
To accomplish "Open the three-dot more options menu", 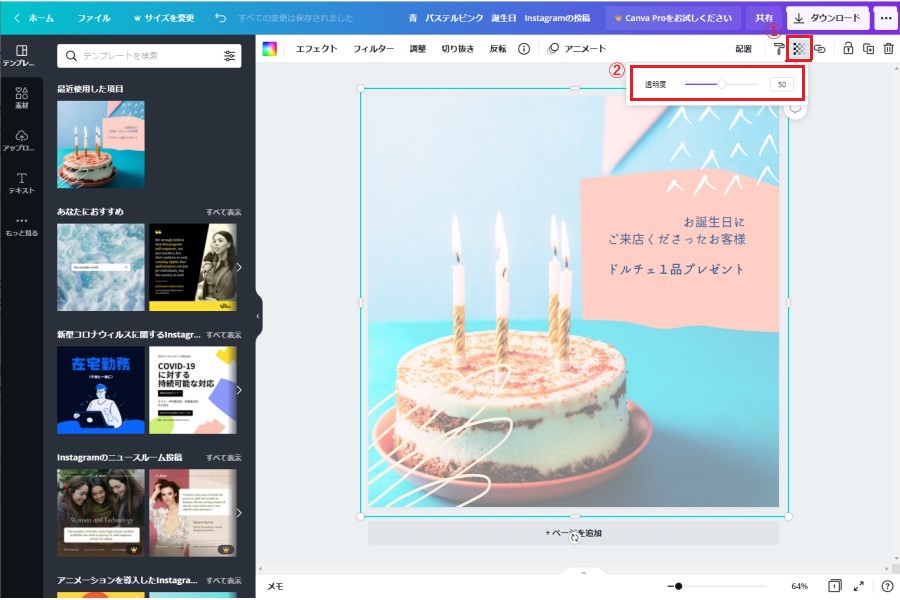I will 885,18.
